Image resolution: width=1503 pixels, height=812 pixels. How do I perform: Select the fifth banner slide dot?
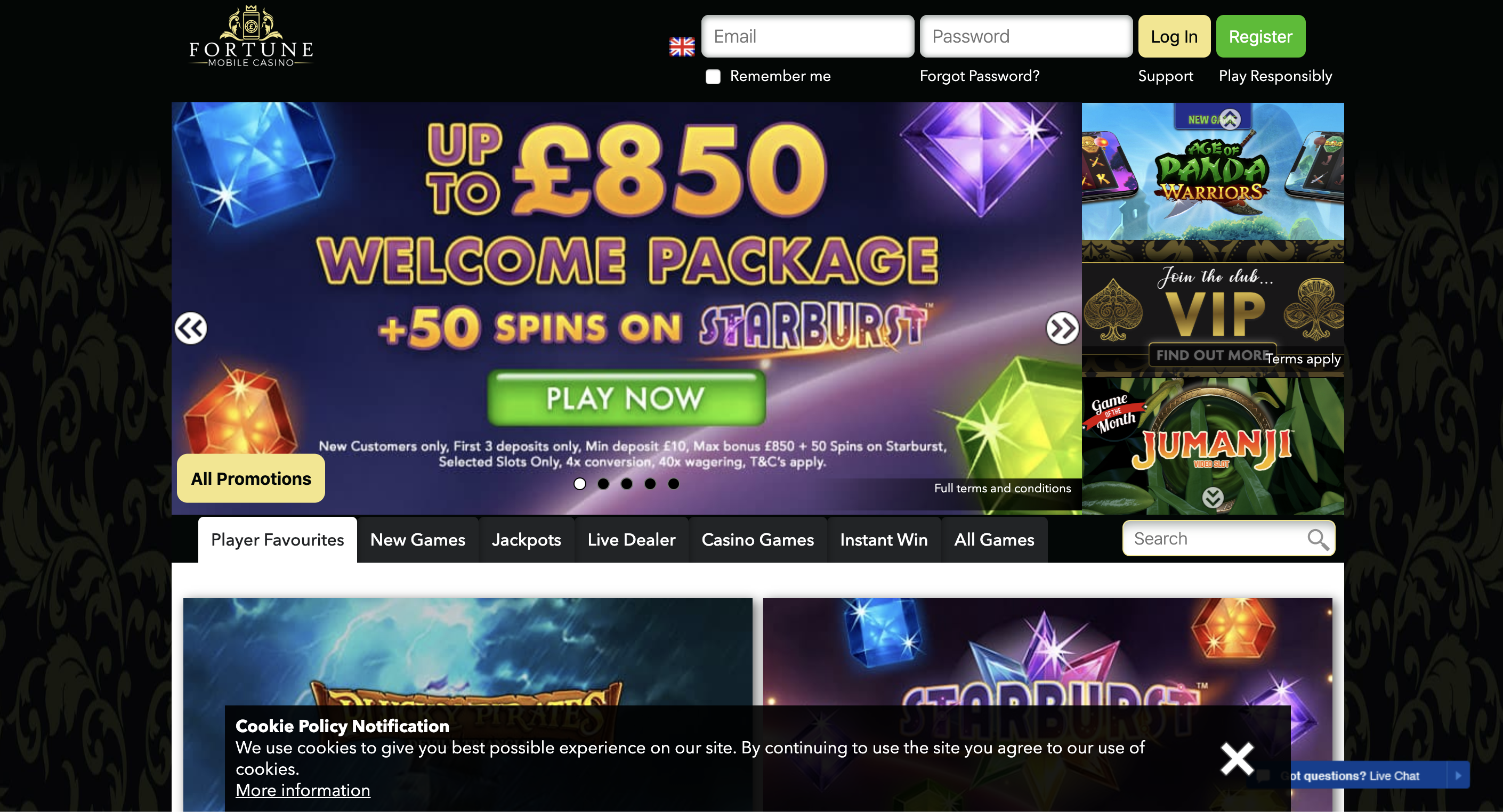click(673, 484)
